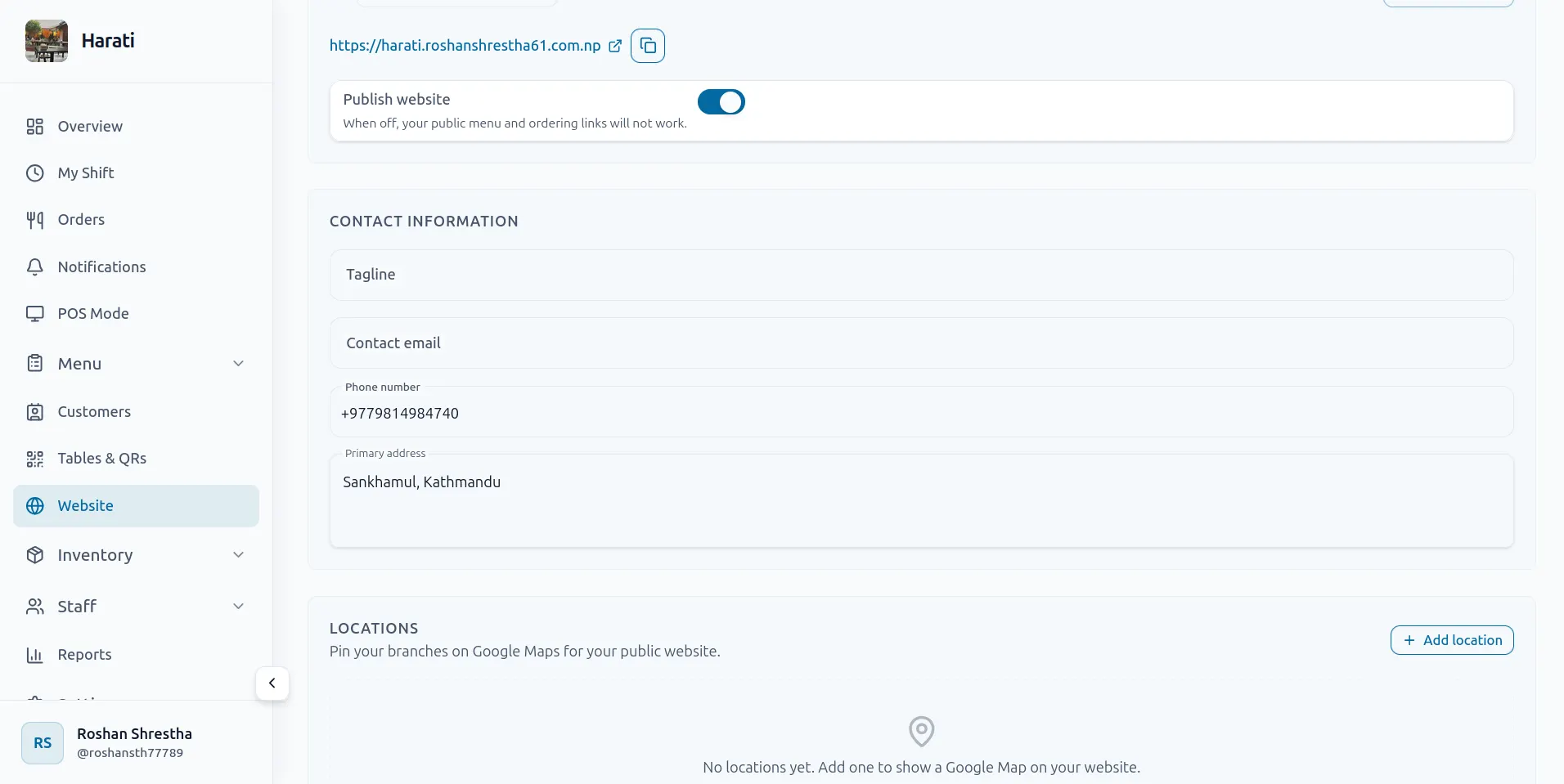Click the @roshansth77789 username
Viewport: 1564px width, 784px height.
click(x=130, y=753)
